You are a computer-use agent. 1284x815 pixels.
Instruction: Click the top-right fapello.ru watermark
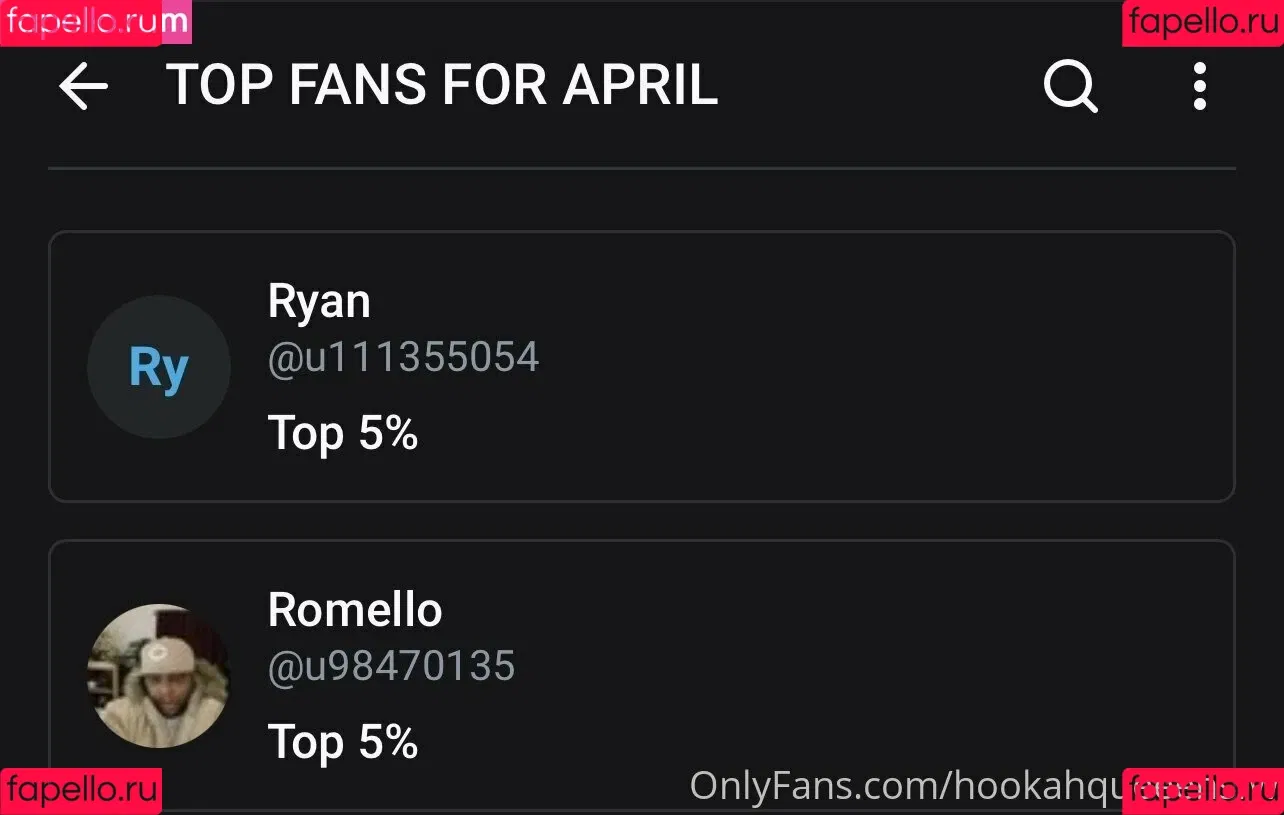[1203, 23]
